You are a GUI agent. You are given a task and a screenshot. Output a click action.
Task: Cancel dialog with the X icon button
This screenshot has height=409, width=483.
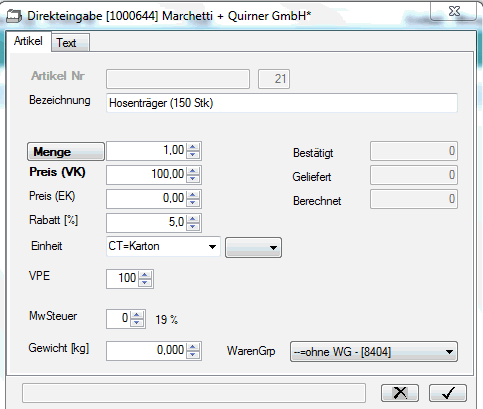(400, 393)
